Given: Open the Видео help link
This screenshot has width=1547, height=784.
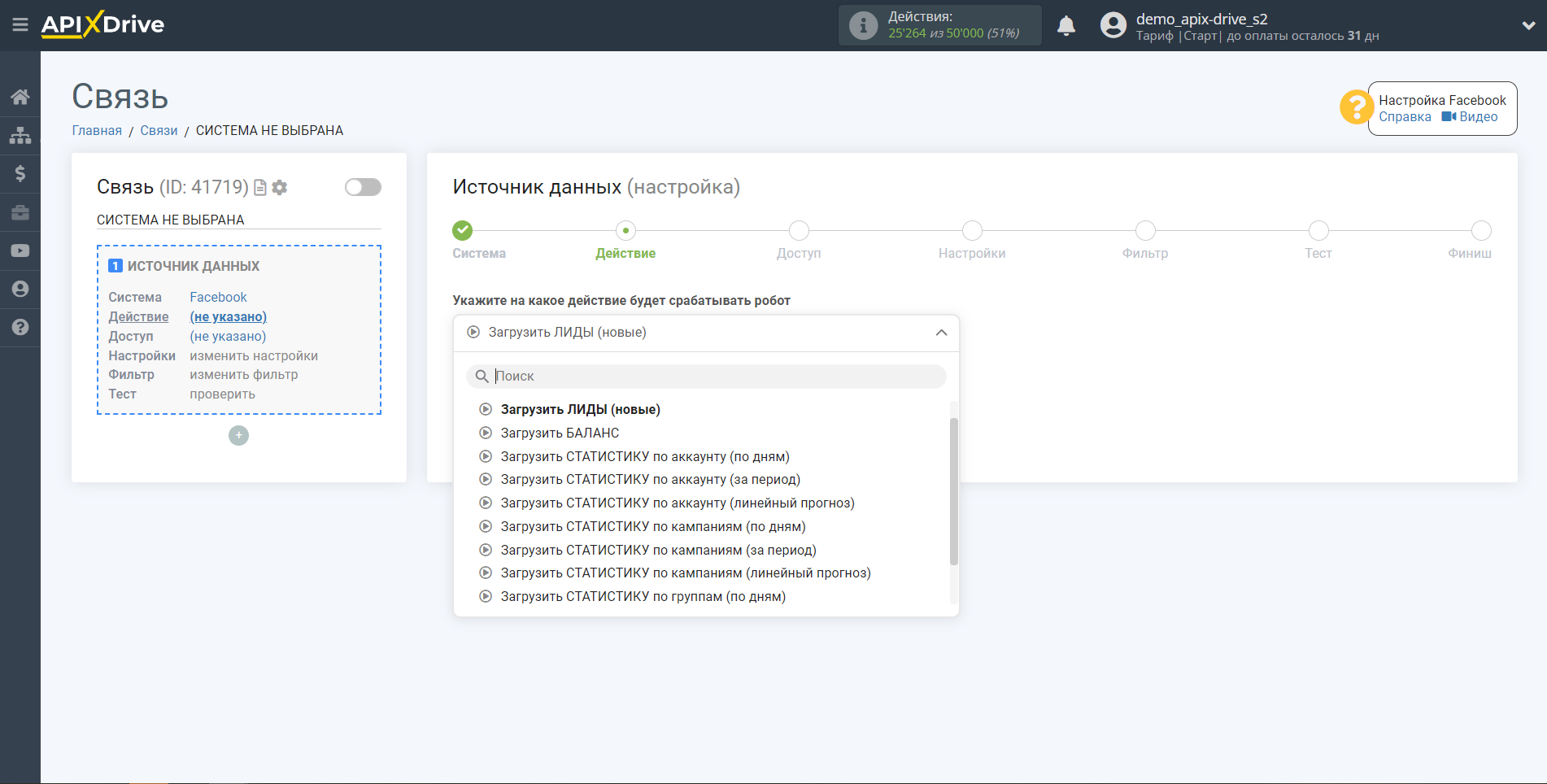Looking at the screenshot, I should 1470,117.
